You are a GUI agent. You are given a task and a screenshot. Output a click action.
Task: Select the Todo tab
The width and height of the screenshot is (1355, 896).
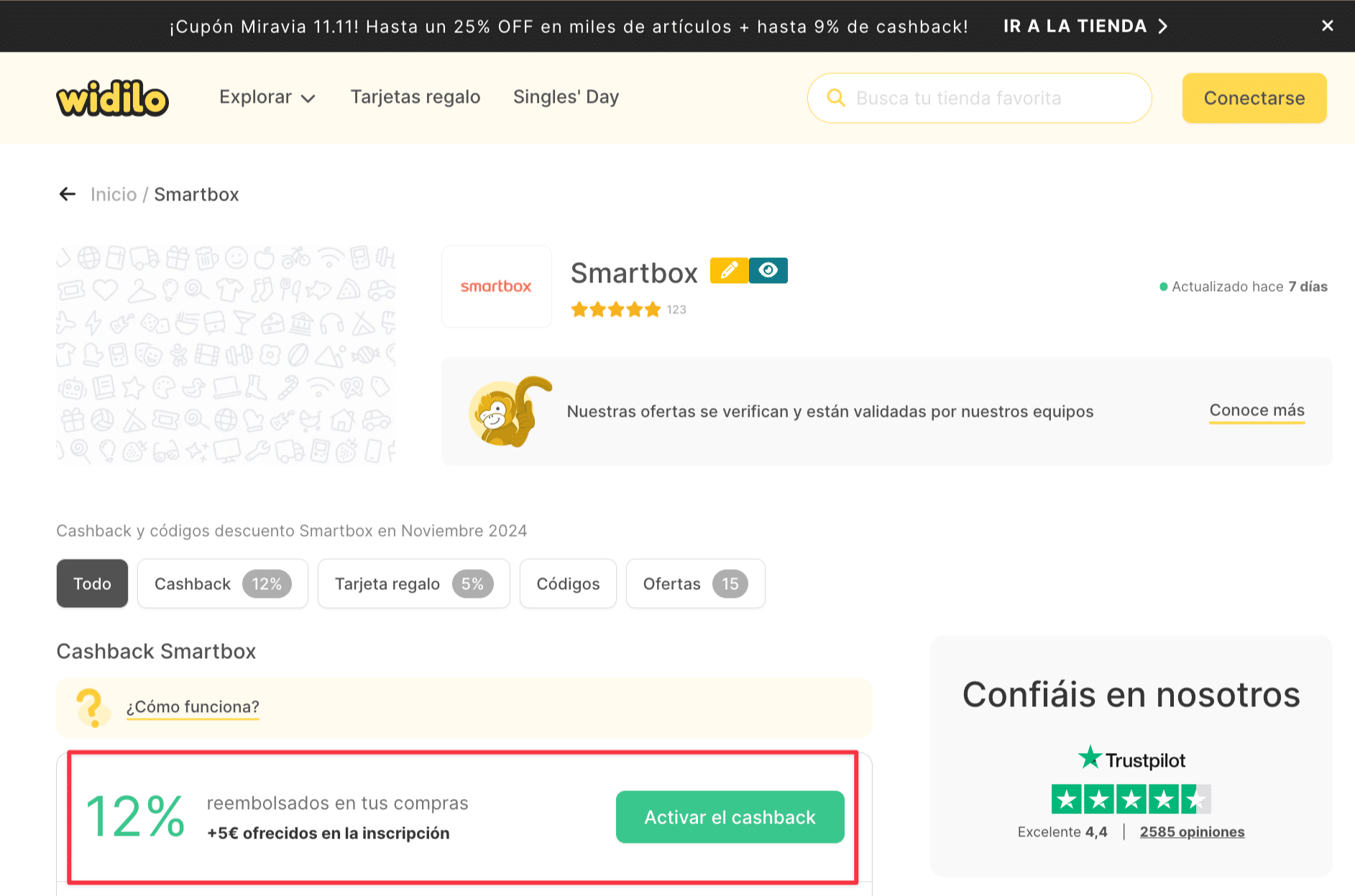(92, 583)
